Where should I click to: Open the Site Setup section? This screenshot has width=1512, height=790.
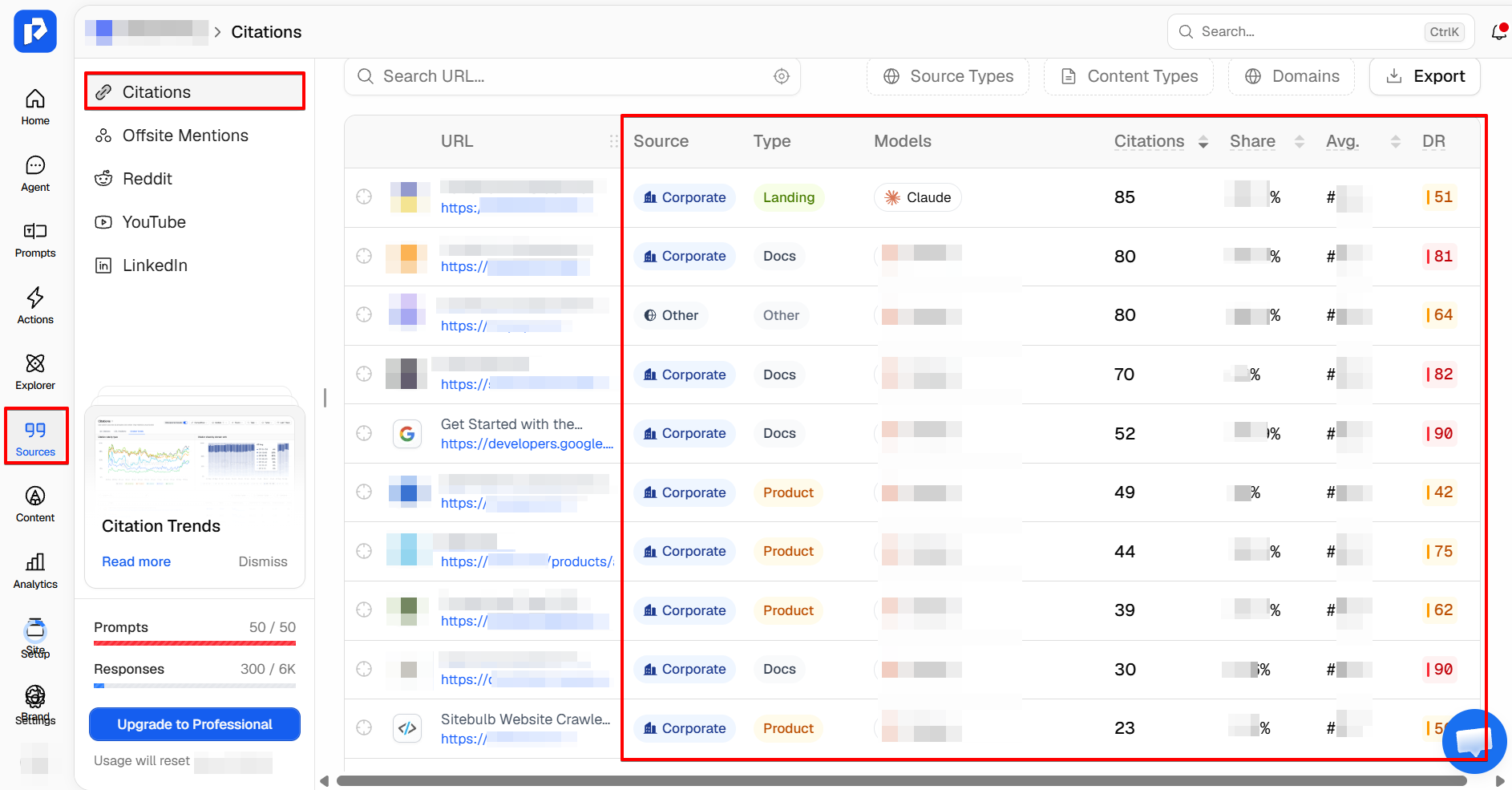[35, 638]
